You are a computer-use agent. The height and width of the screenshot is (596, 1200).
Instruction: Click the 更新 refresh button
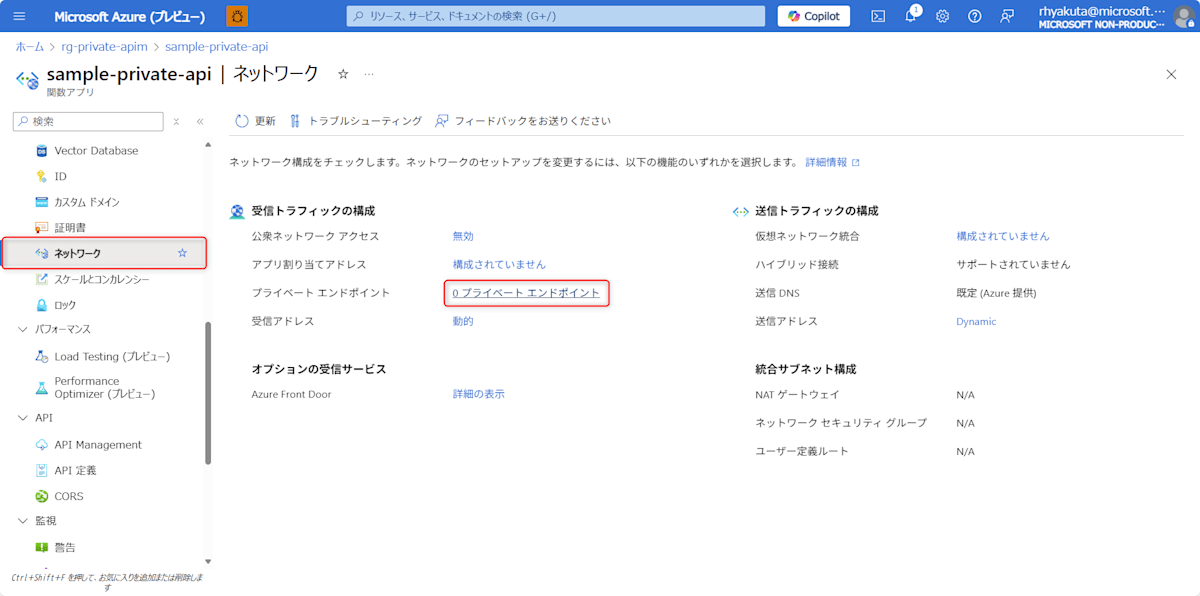(x=255, y=121)
